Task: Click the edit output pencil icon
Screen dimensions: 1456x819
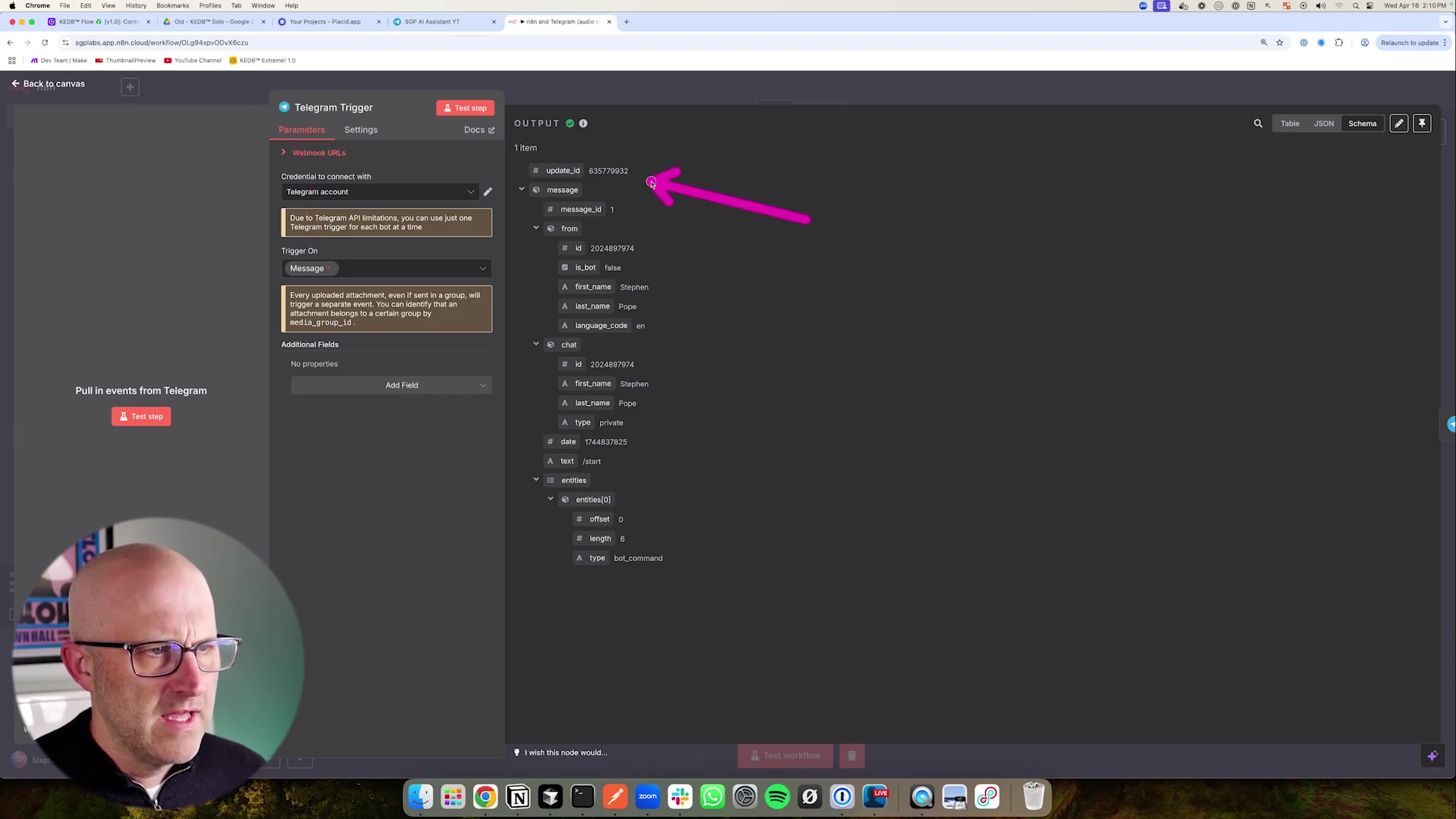Action: [x=1398, y=124]
